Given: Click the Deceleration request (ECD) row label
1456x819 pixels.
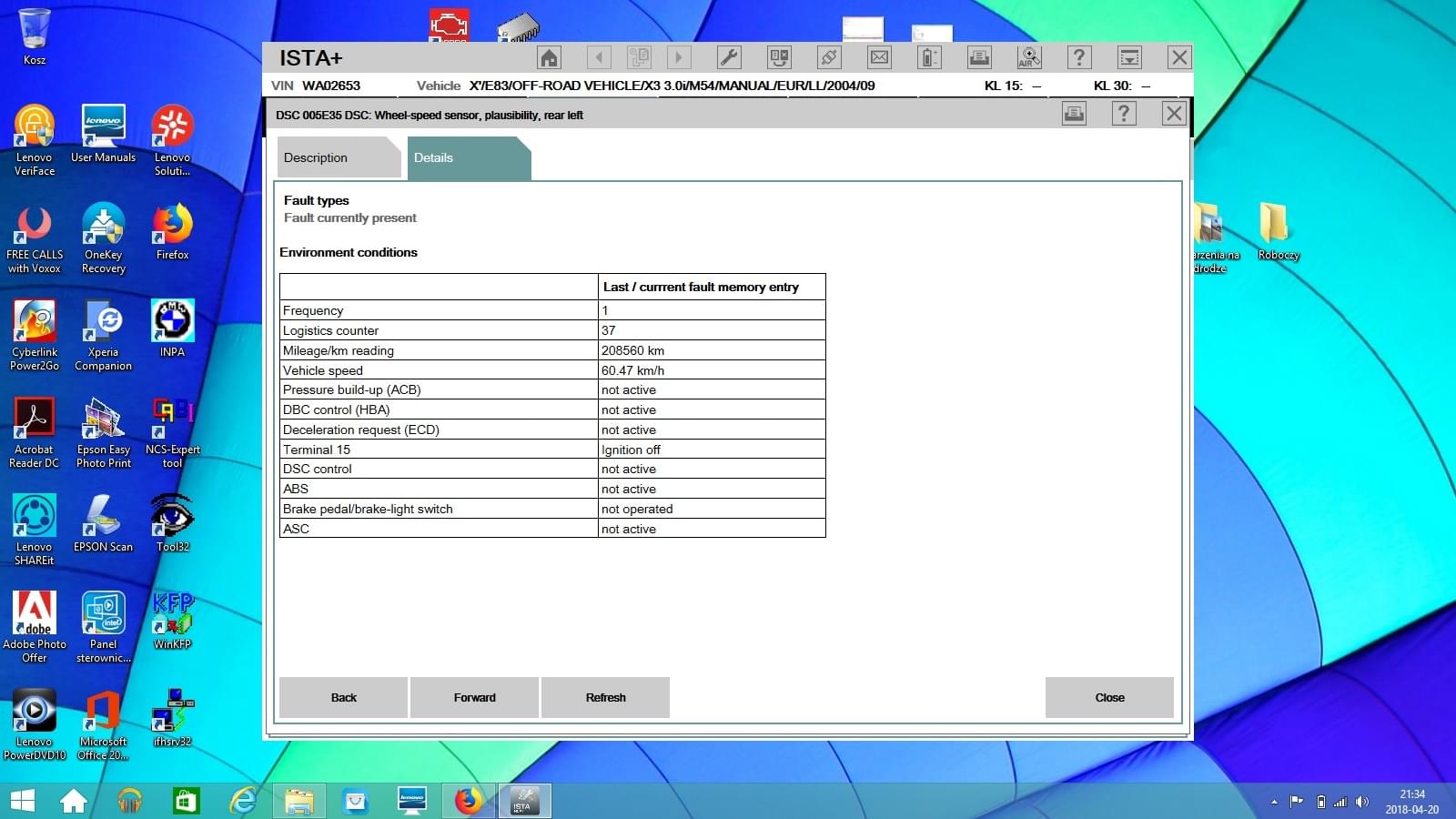Looking at the screenshot, I should tap(360, 430).
